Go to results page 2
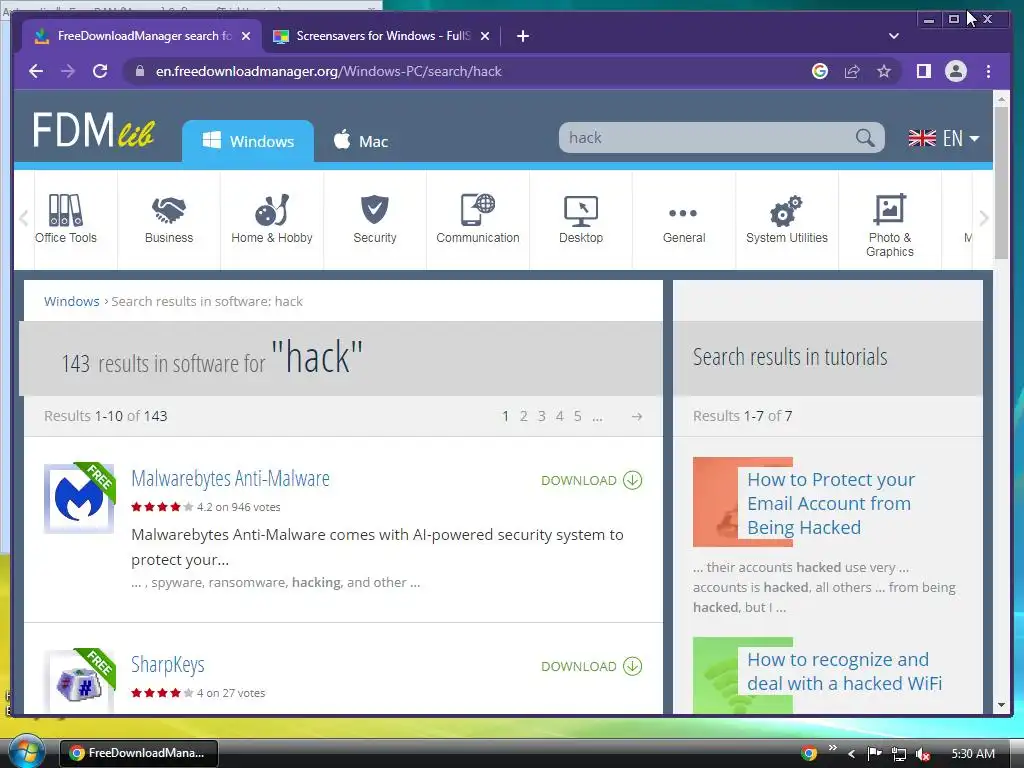This screenshot has width=1024, height=768. click(x=523, y=416)
